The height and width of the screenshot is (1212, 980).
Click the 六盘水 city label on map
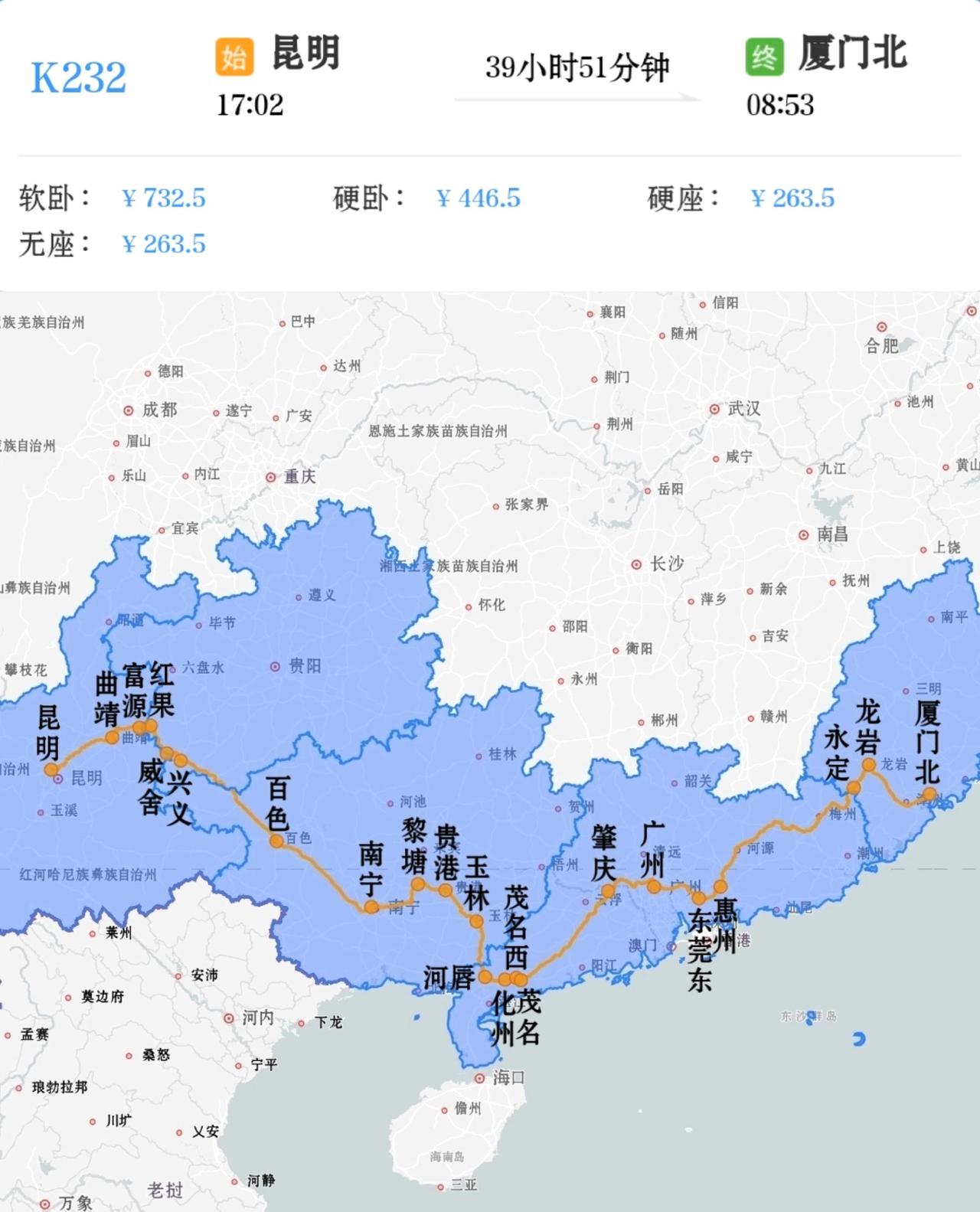204,668
